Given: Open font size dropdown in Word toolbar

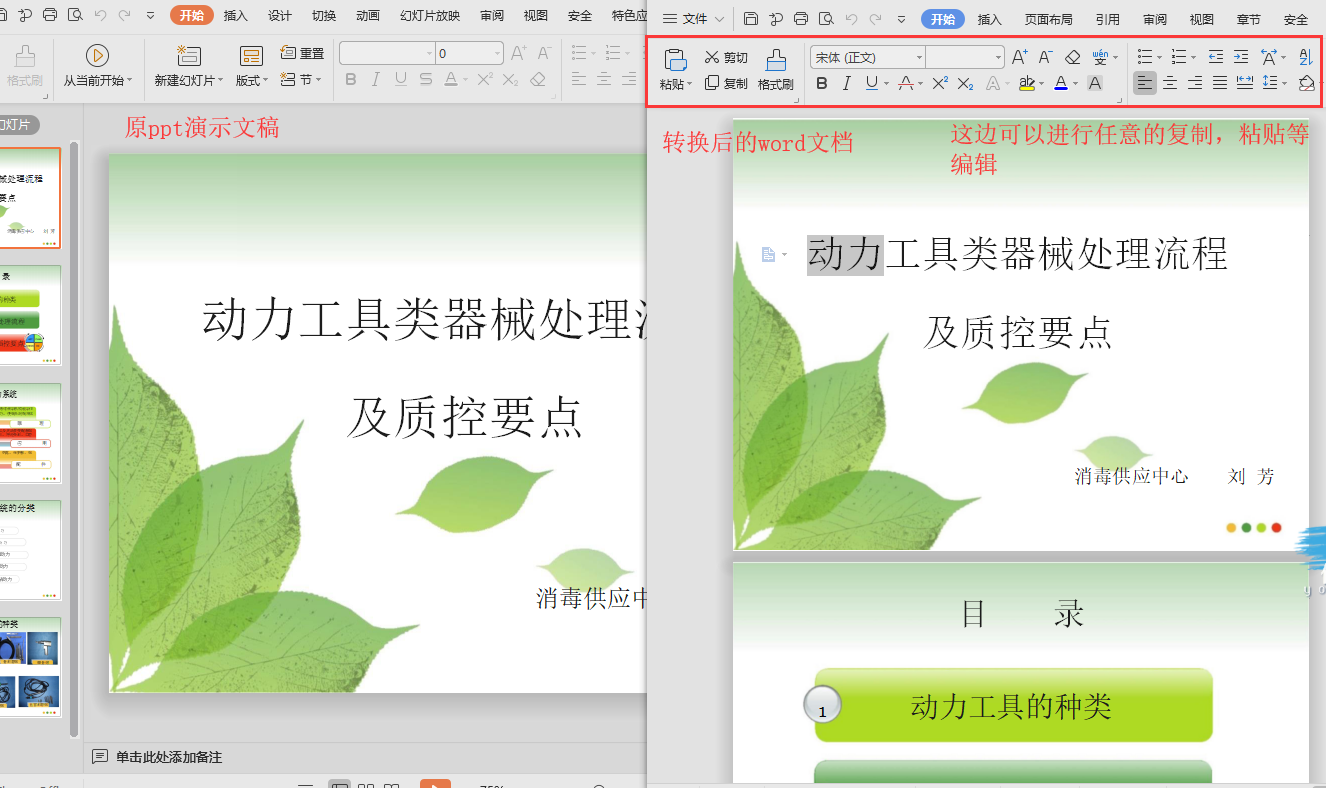Looking at the screenshot, I should pyautogui.click(x=998, y=58).
